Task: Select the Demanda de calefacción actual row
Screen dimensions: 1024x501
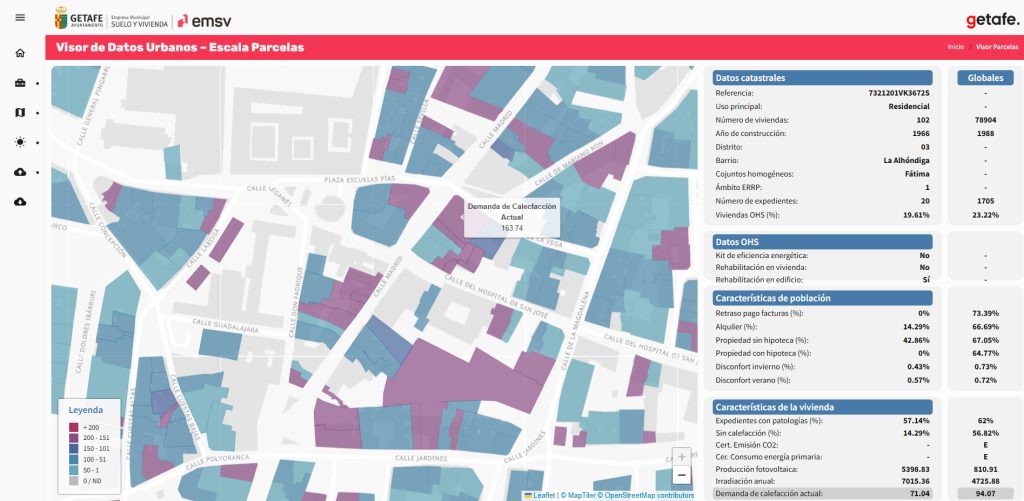Action: point(822,493)
